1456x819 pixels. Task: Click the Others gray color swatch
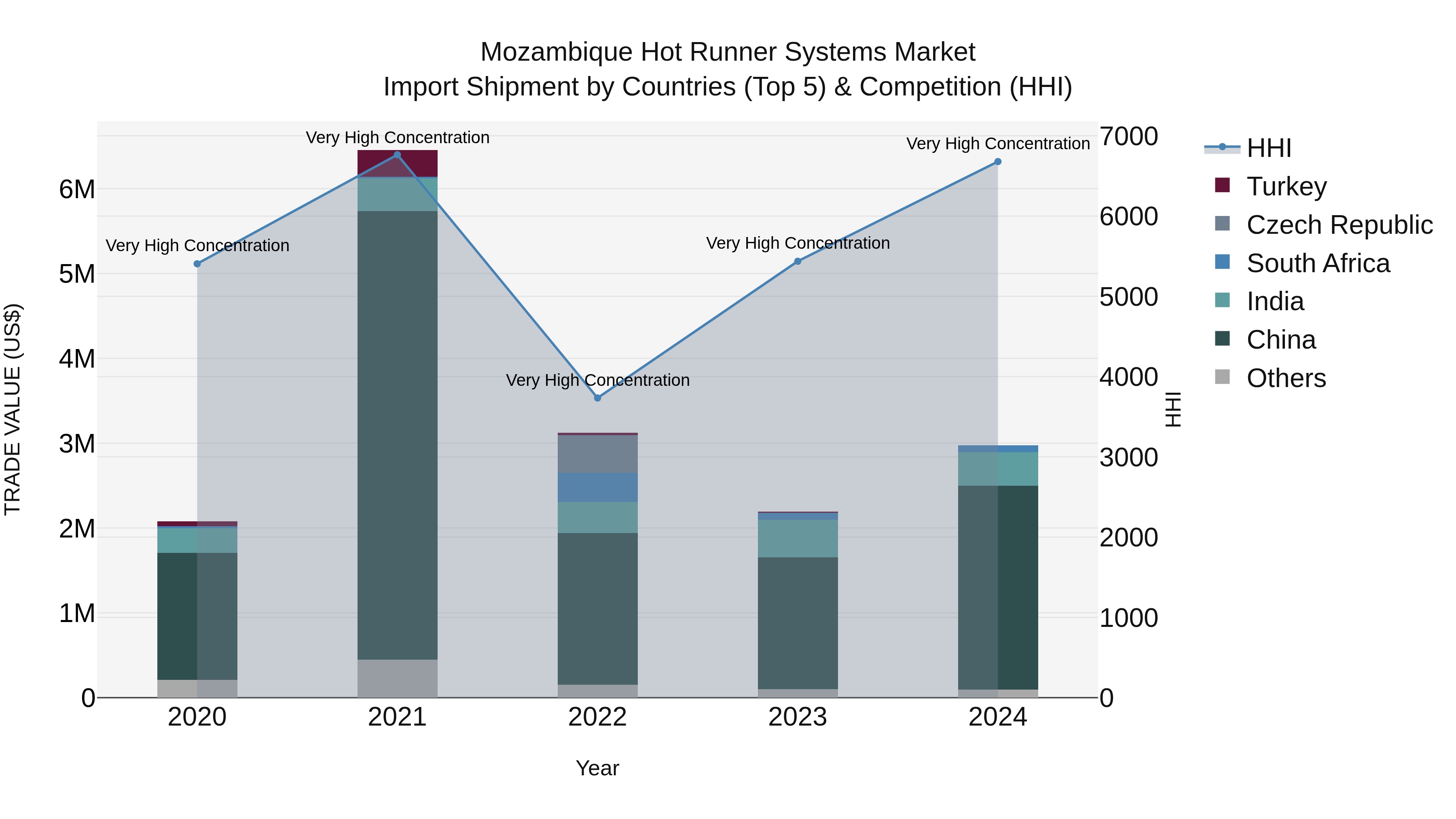[1222, 377]
